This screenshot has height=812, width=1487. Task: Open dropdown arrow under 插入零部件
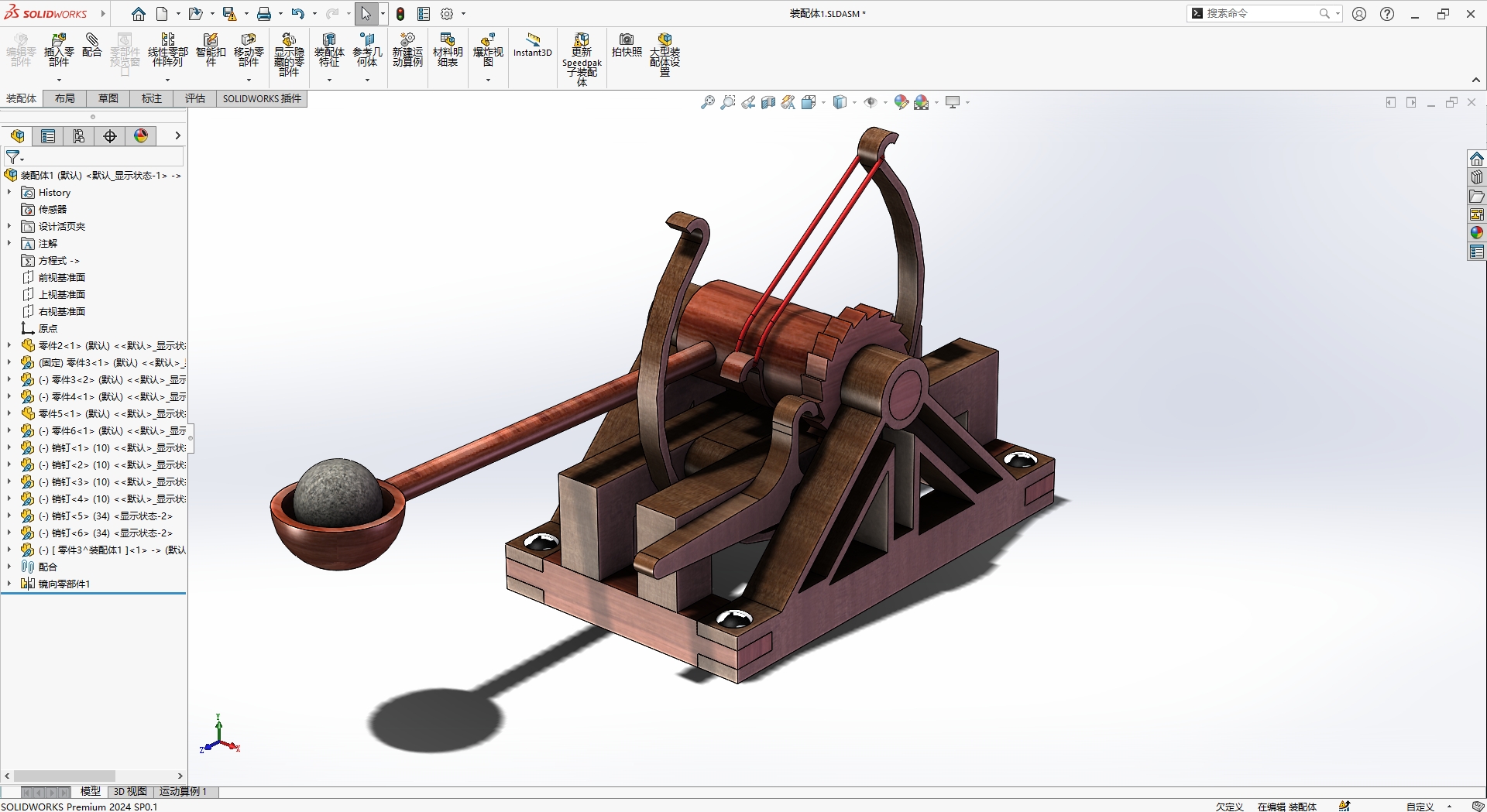coord(59,80)
